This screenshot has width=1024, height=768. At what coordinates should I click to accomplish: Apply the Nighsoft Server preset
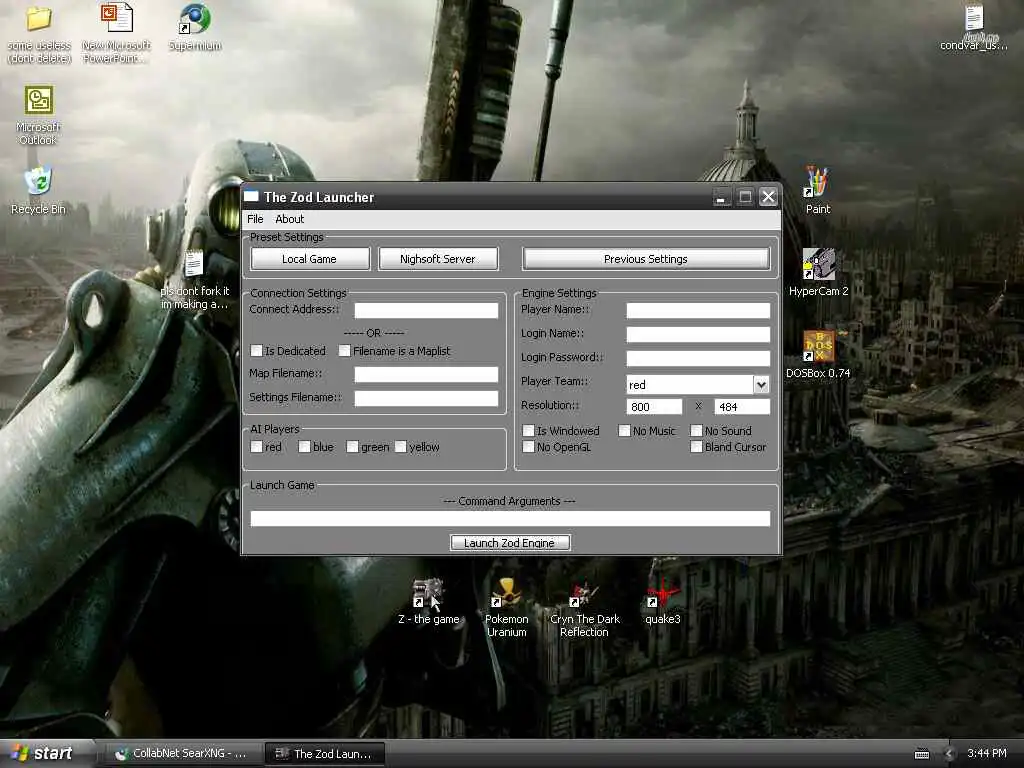pyautogui.click(x=438, y=259)
